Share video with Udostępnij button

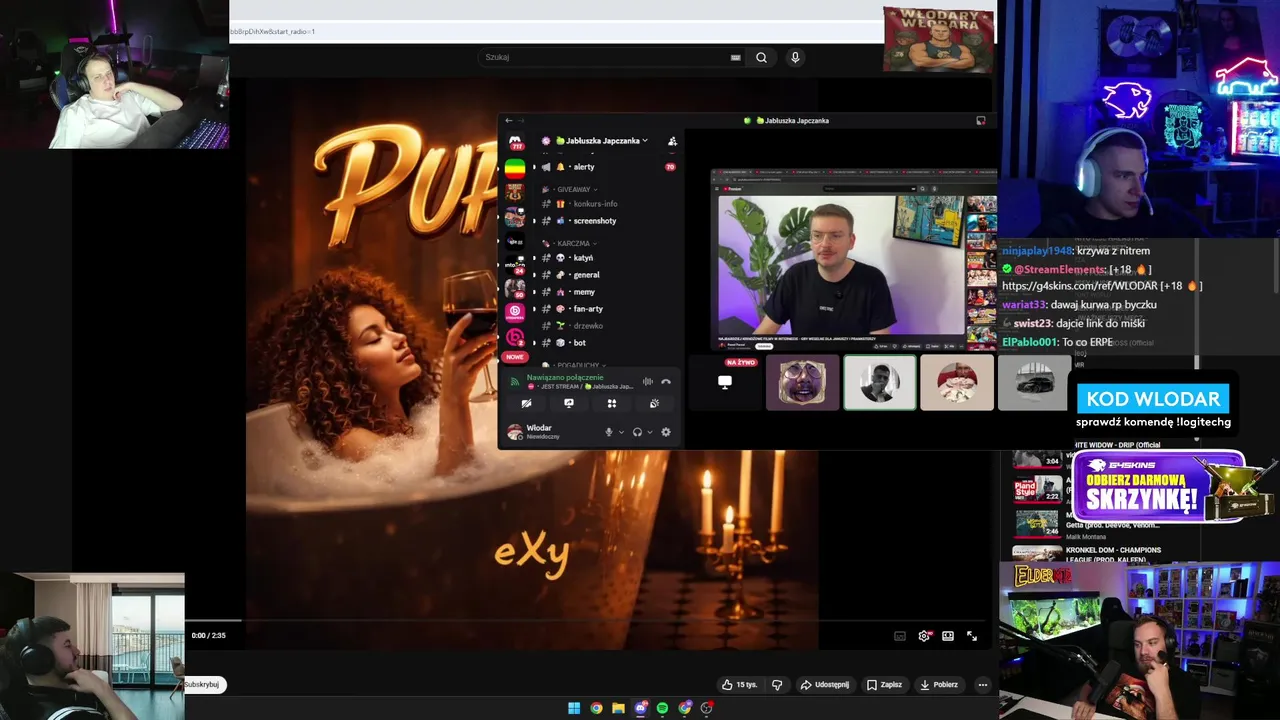[825, 685]
